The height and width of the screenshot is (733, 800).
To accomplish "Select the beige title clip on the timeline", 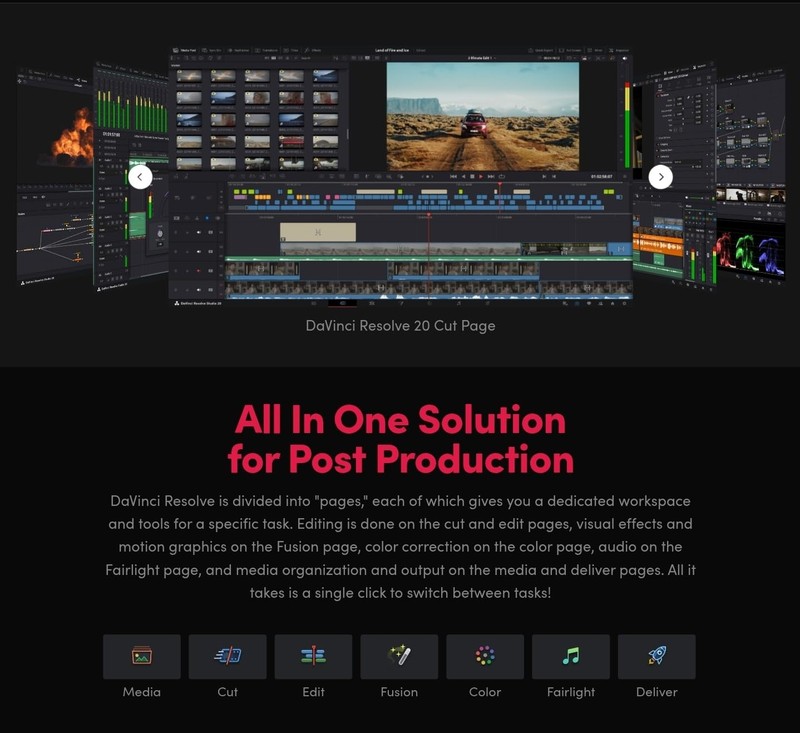I will 318,232.
